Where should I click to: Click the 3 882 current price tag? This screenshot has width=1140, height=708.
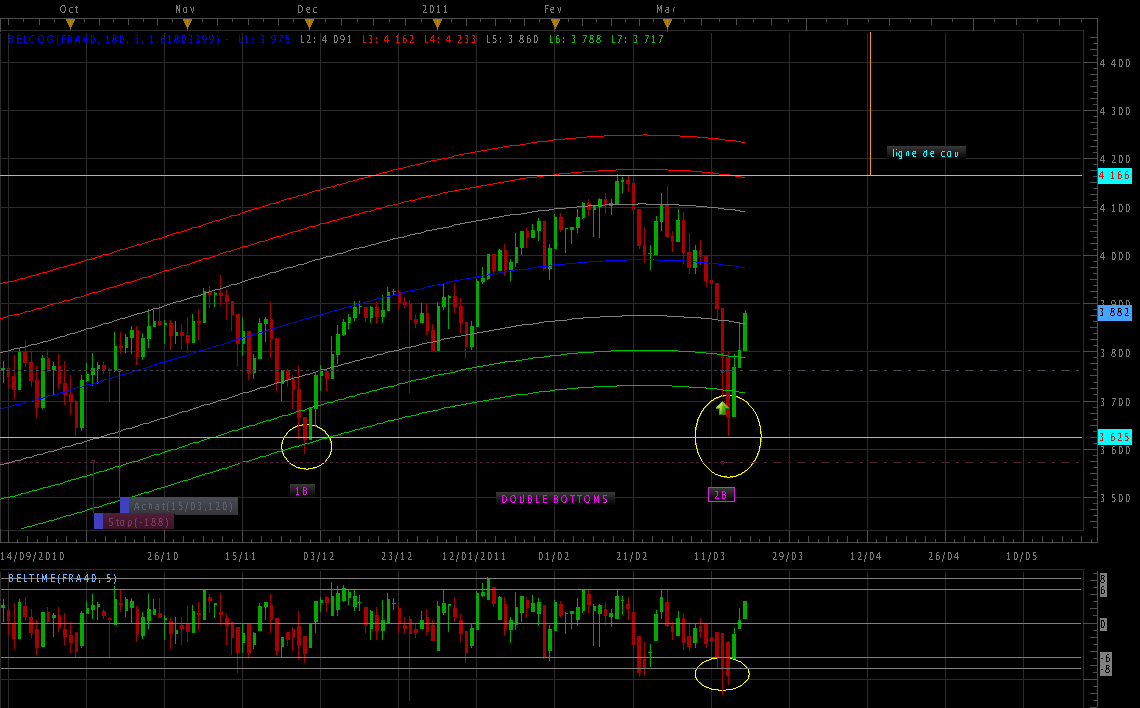point(1114,312)
